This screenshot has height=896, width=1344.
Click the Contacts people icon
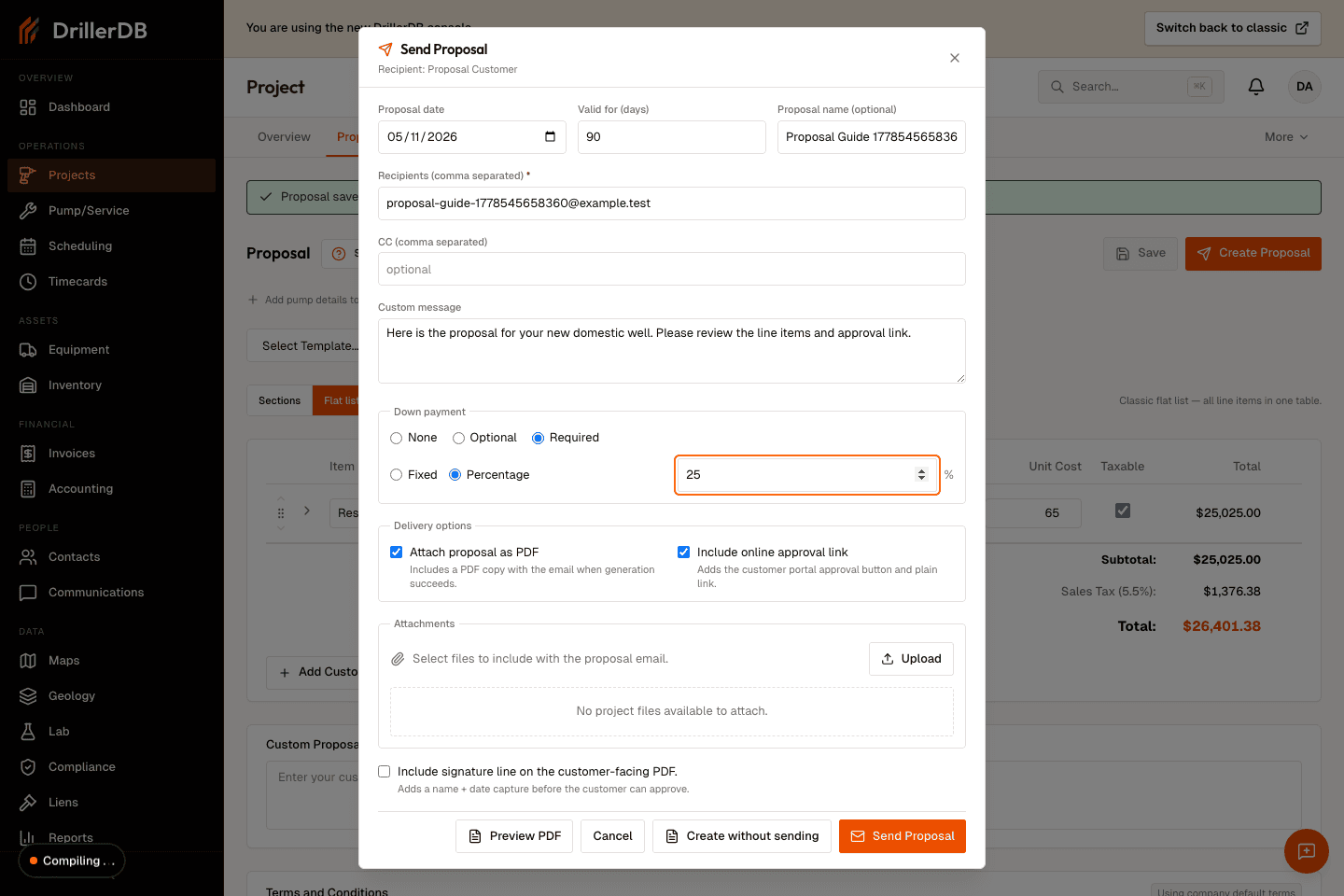coord(28,557)
